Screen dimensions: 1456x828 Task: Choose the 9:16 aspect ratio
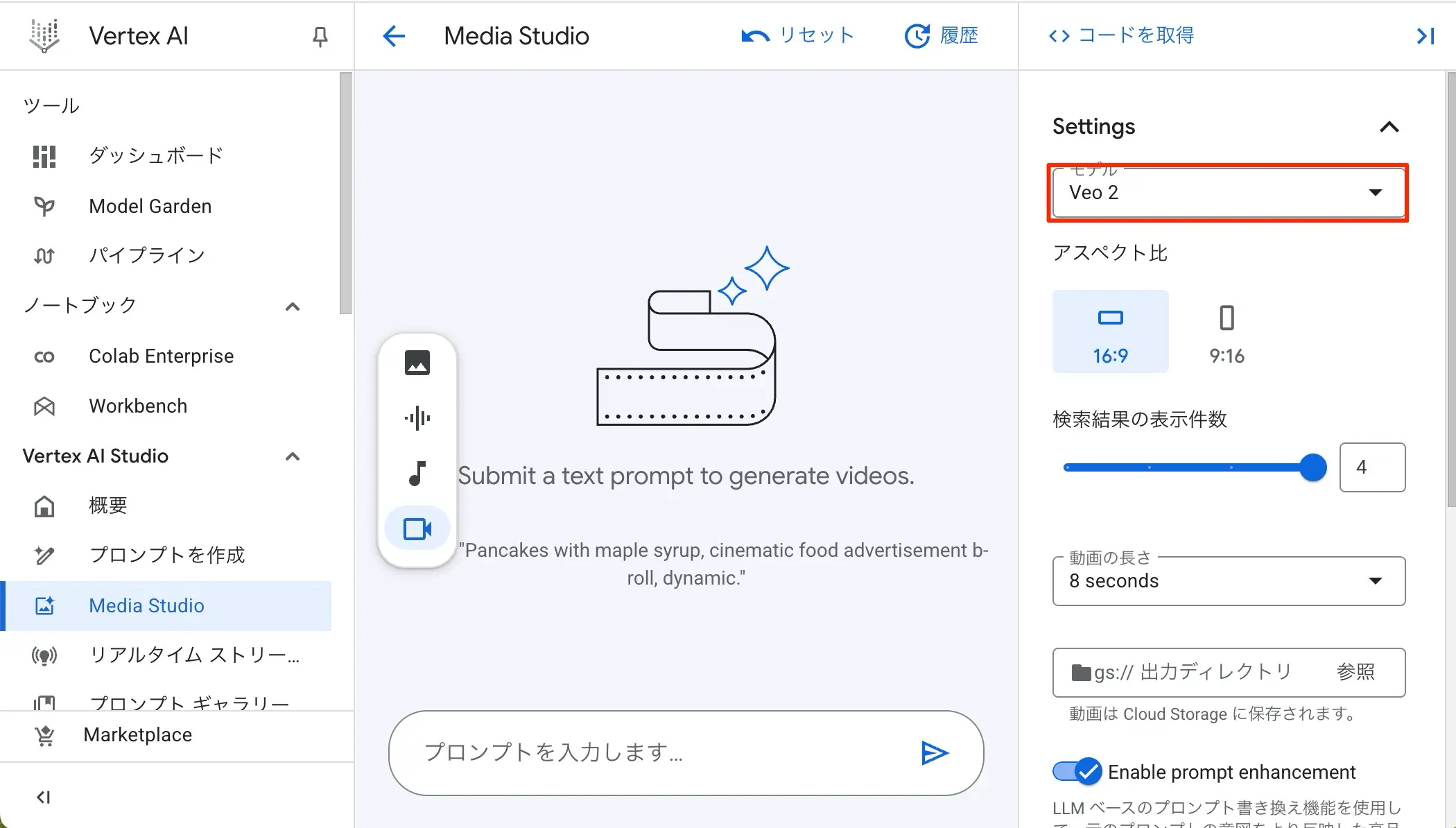(1227, 331)
